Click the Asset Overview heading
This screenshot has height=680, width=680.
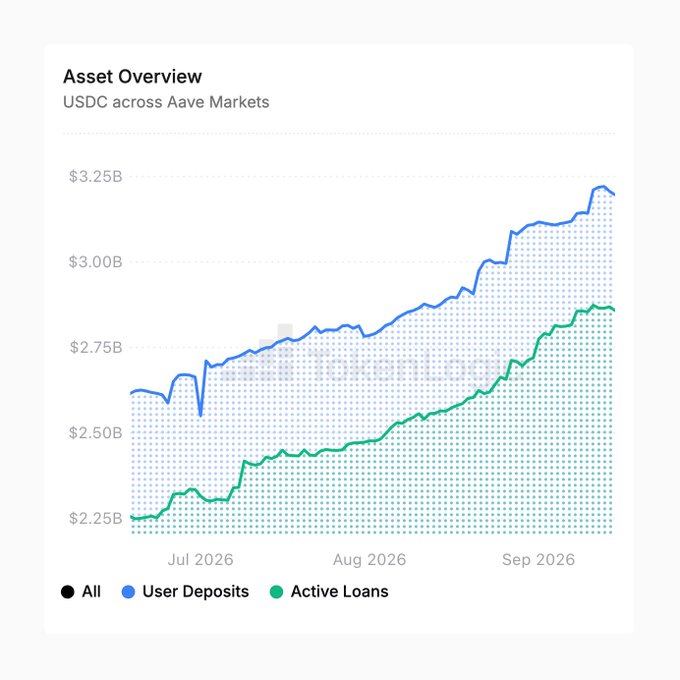[x=132, y=77]
